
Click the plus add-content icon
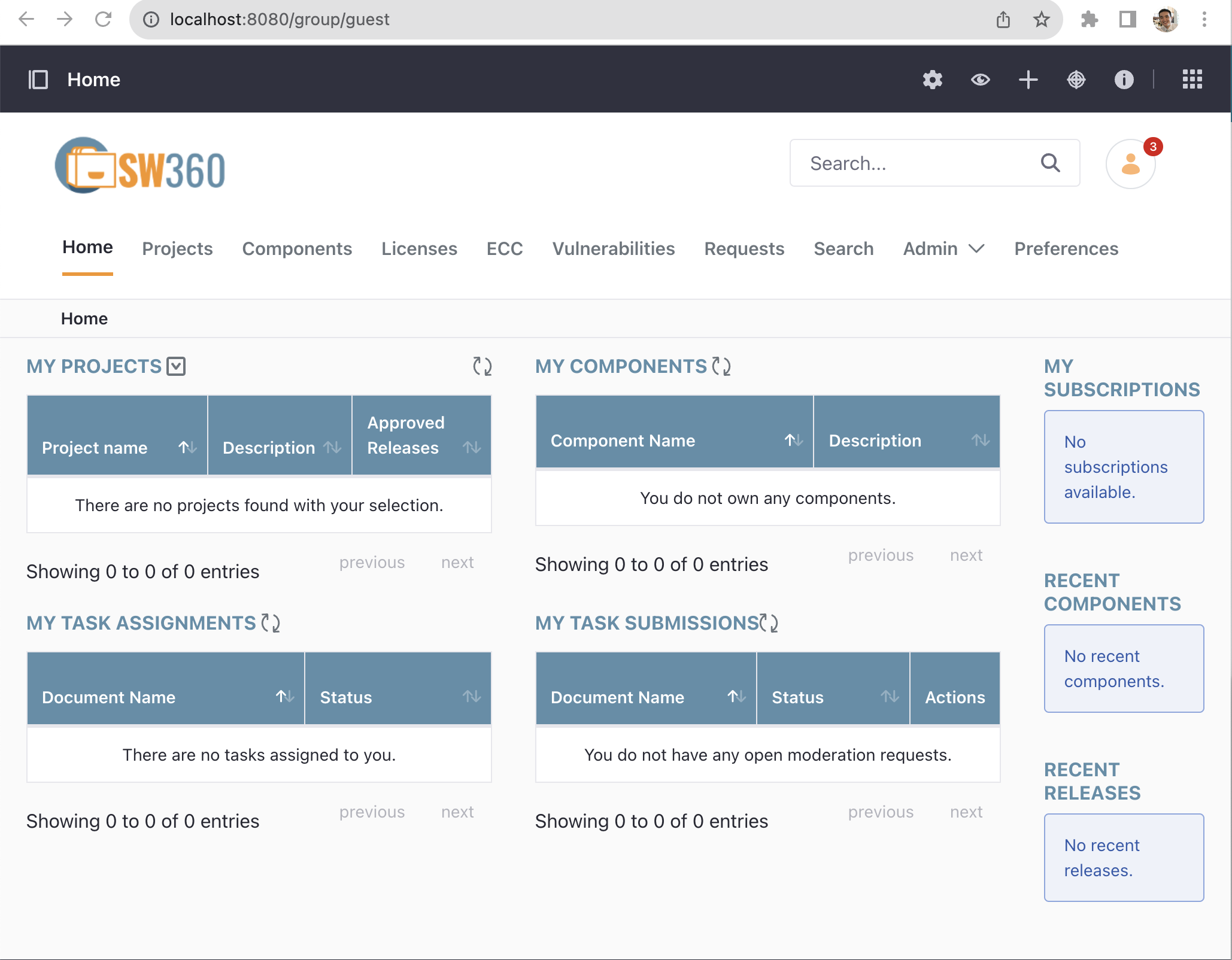tap(1028, 80)
